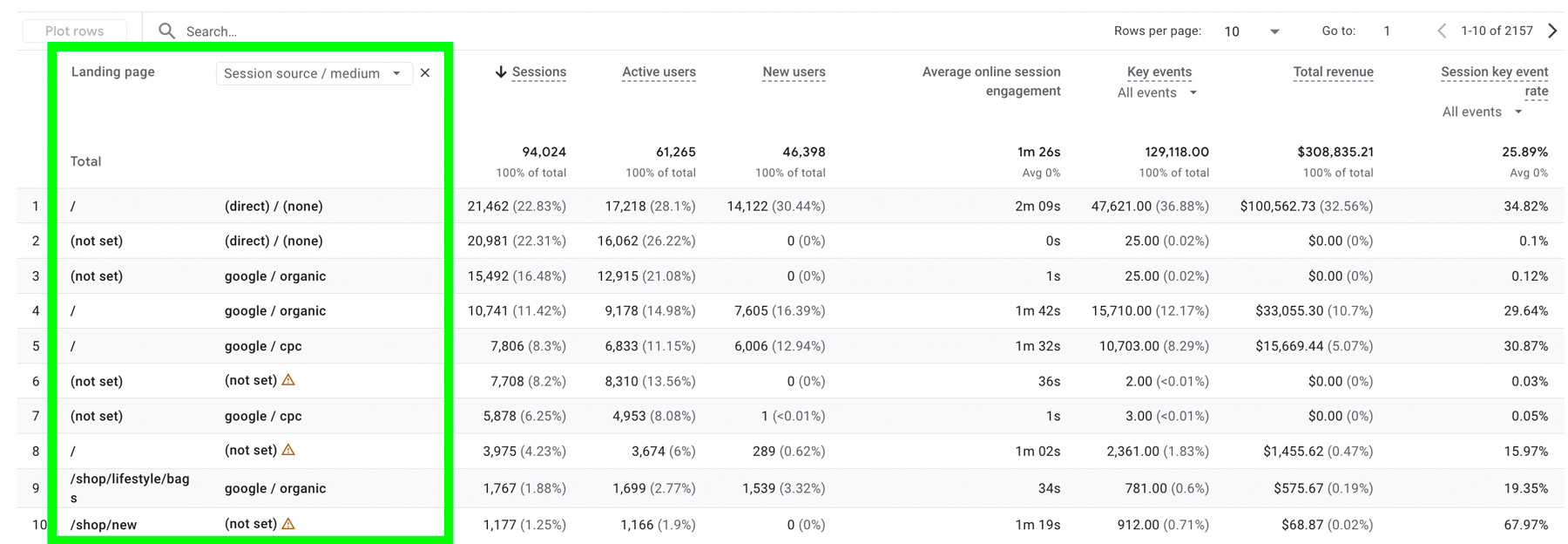This screenshot has height=544, width=1568.
Task: Go to the next page of rows
Action: click(x=1552, y=31)
